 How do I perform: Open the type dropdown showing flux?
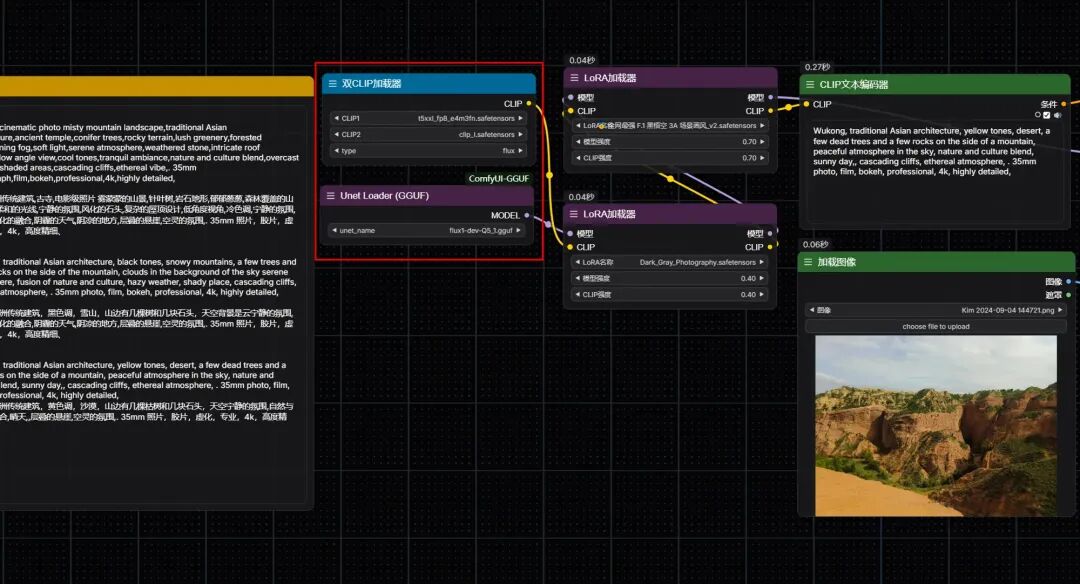(x=428, y=151)
